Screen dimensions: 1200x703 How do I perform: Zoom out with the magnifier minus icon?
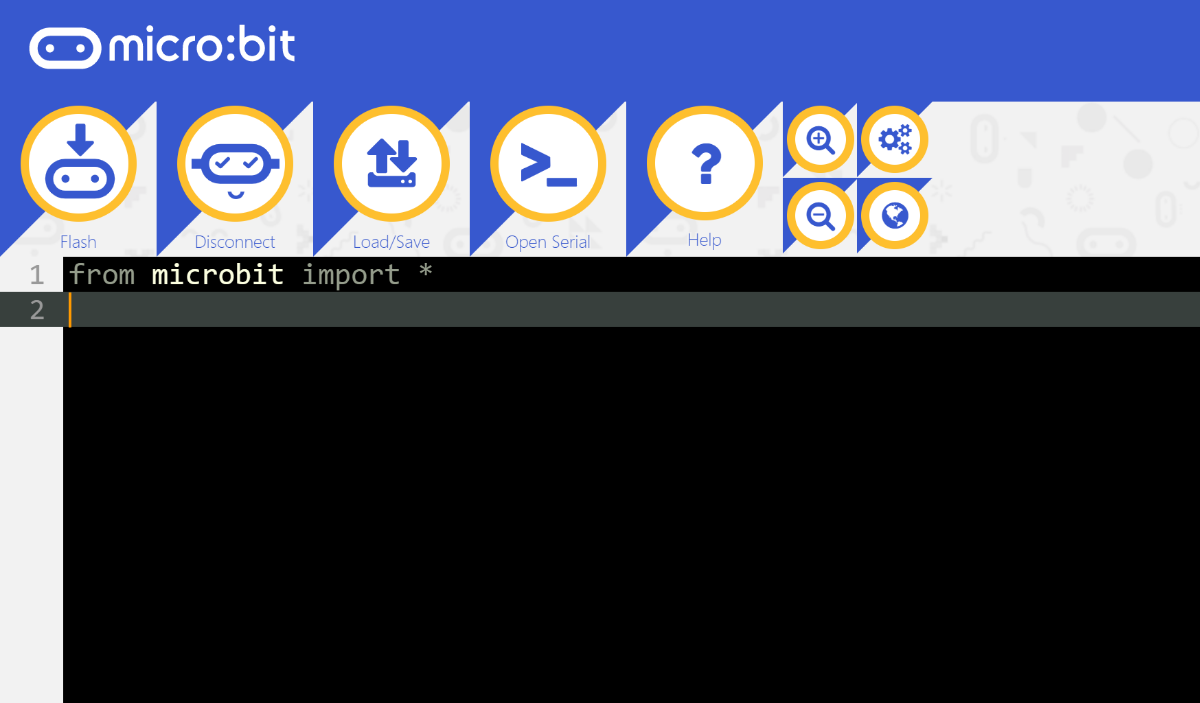coord(821,215)
